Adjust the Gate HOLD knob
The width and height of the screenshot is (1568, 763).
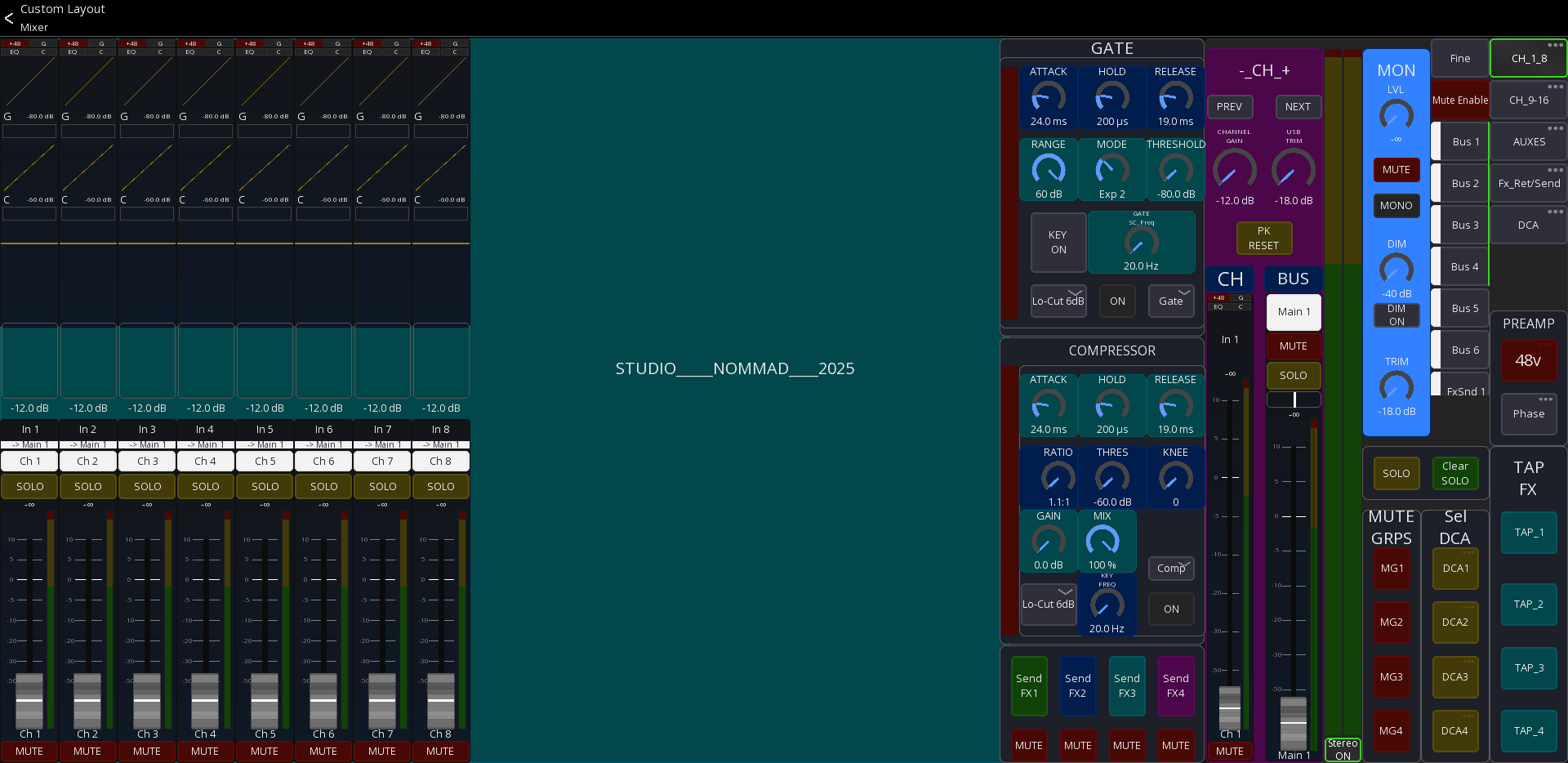point(1111,98)
